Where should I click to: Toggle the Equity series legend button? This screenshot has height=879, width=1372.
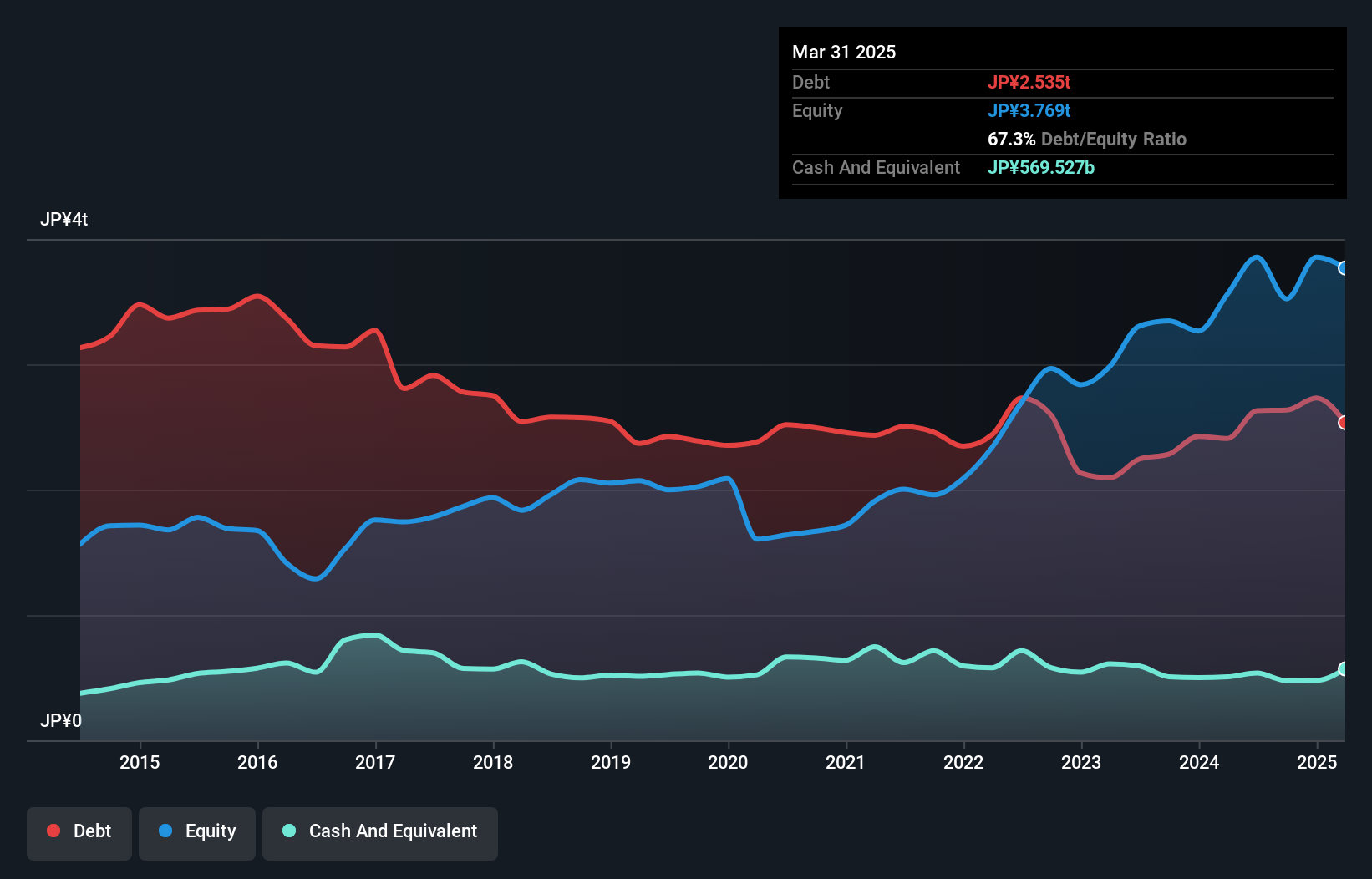pyautogui.click(x=197, y=833)
